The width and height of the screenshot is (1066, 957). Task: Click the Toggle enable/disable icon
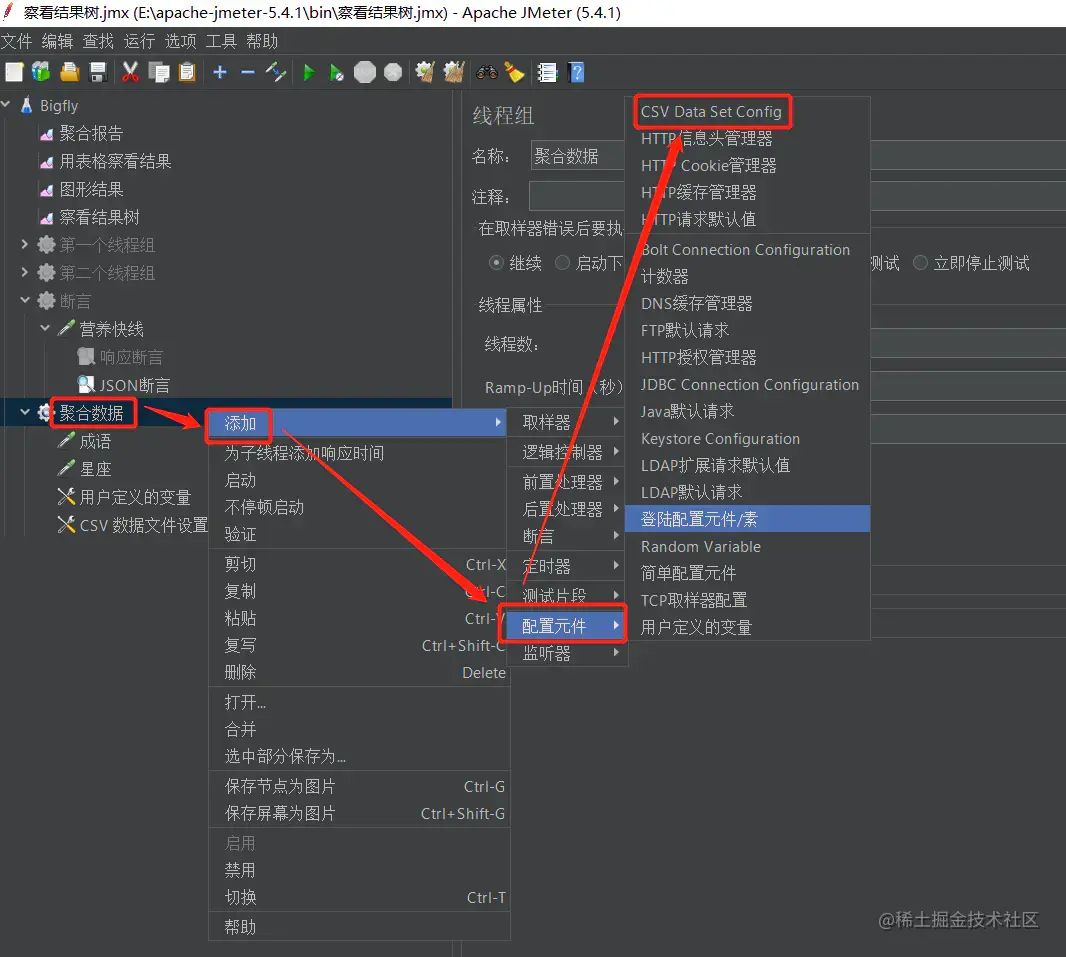click(x=275, y=72)
